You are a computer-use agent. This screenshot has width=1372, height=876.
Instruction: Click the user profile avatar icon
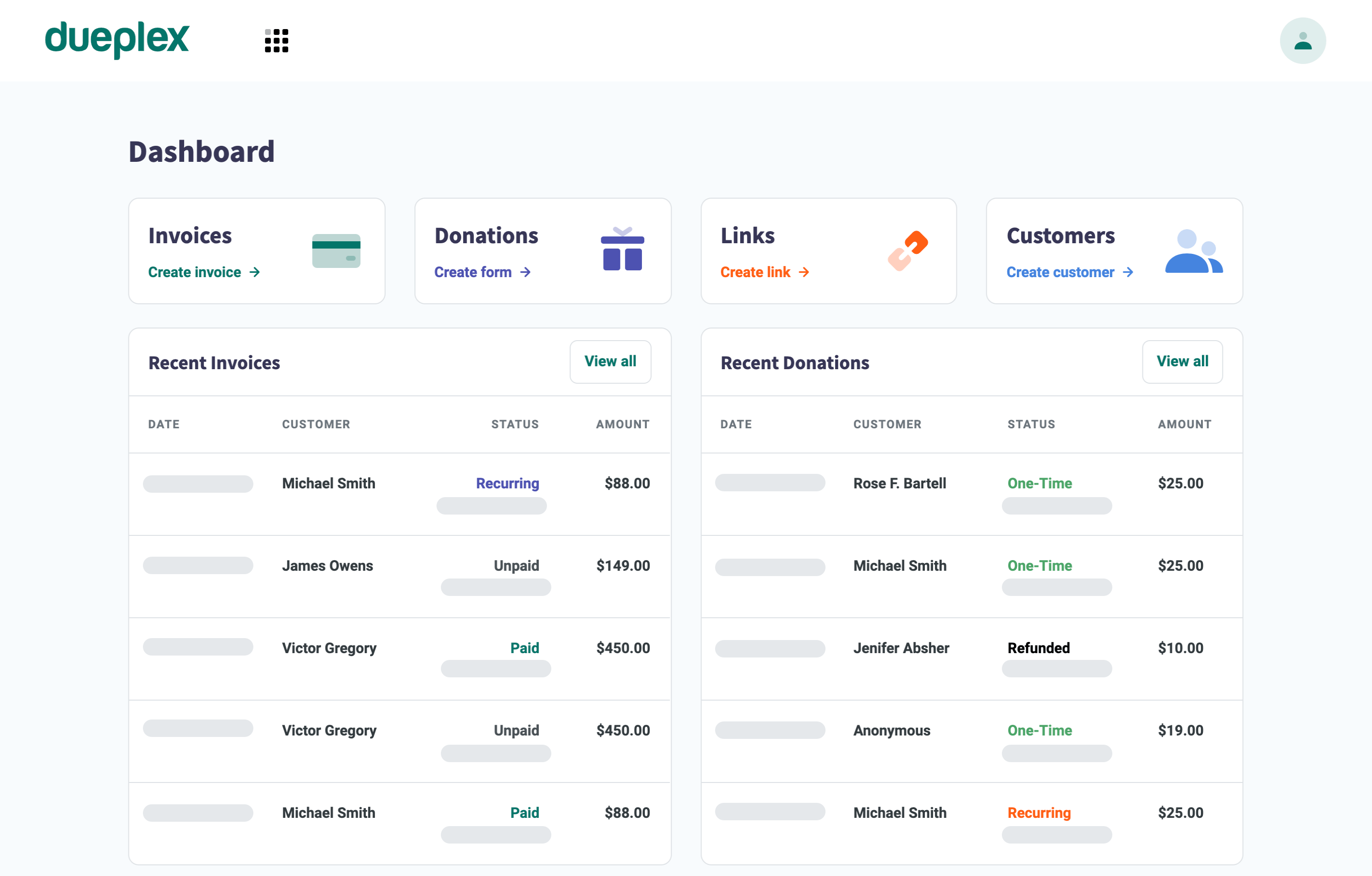[1302, 41]
